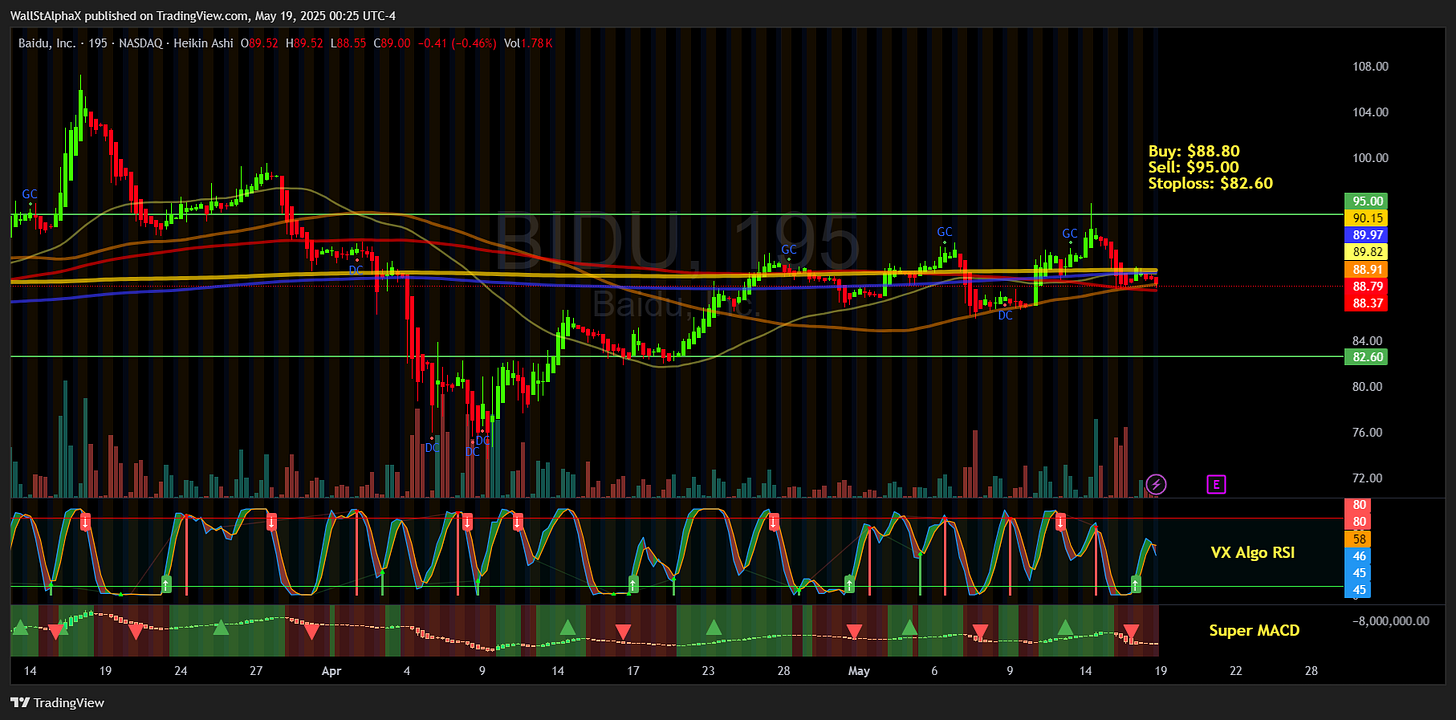Select the 95.00 green price label
The width and height of the screenshot is (1456, 720).
pos(1365,200)
